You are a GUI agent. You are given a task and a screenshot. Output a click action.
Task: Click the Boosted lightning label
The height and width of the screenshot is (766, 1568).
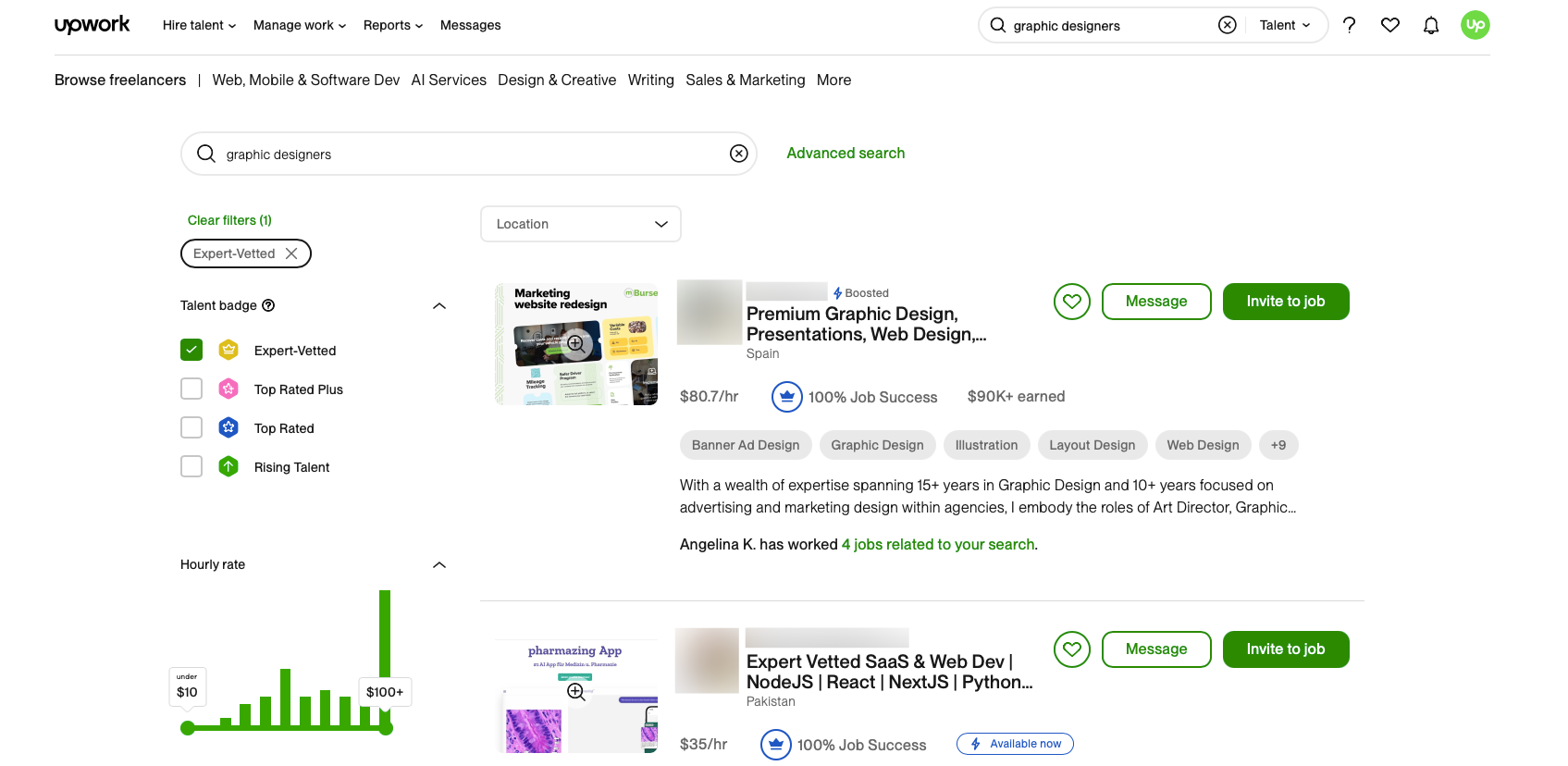point(860,293)
